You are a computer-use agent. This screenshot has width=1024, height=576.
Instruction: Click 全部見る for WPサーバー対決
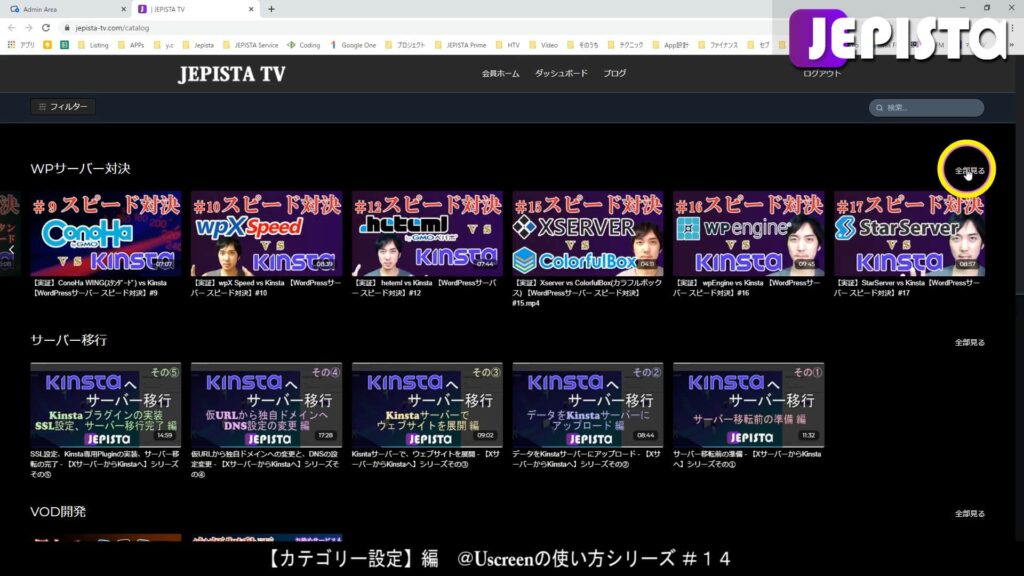[x=969, y=170]
